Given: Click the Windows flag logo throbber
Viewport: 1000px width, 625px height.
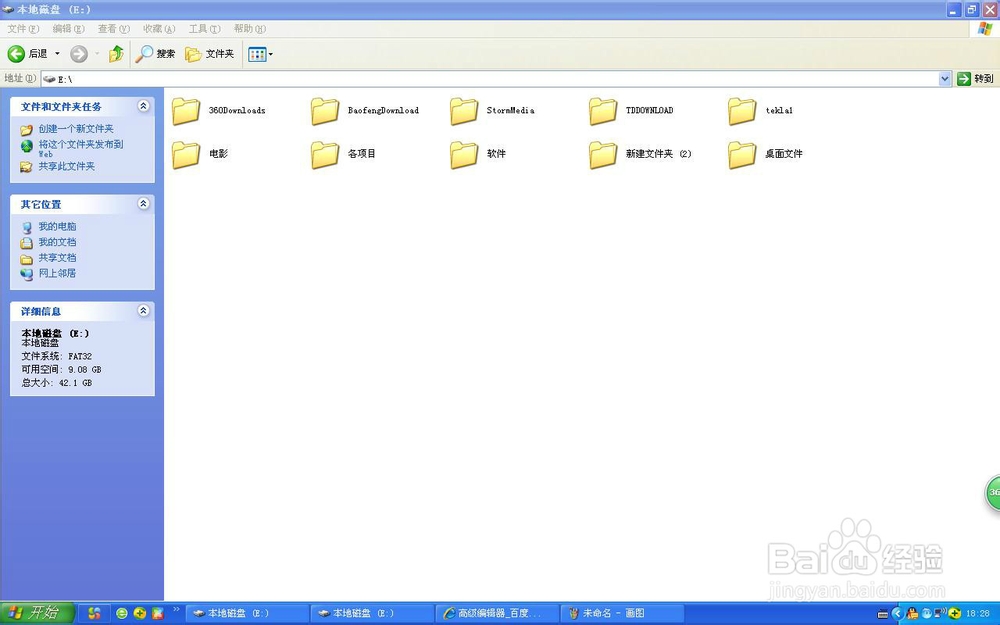Looking at the screenshot, I should tap(985, 29).
